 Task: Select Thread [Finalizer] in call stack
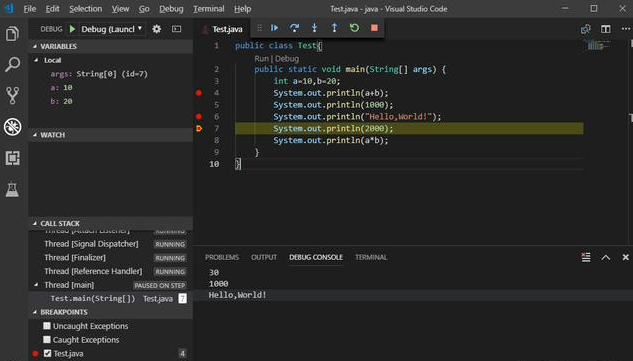click(x=111, y=258)
